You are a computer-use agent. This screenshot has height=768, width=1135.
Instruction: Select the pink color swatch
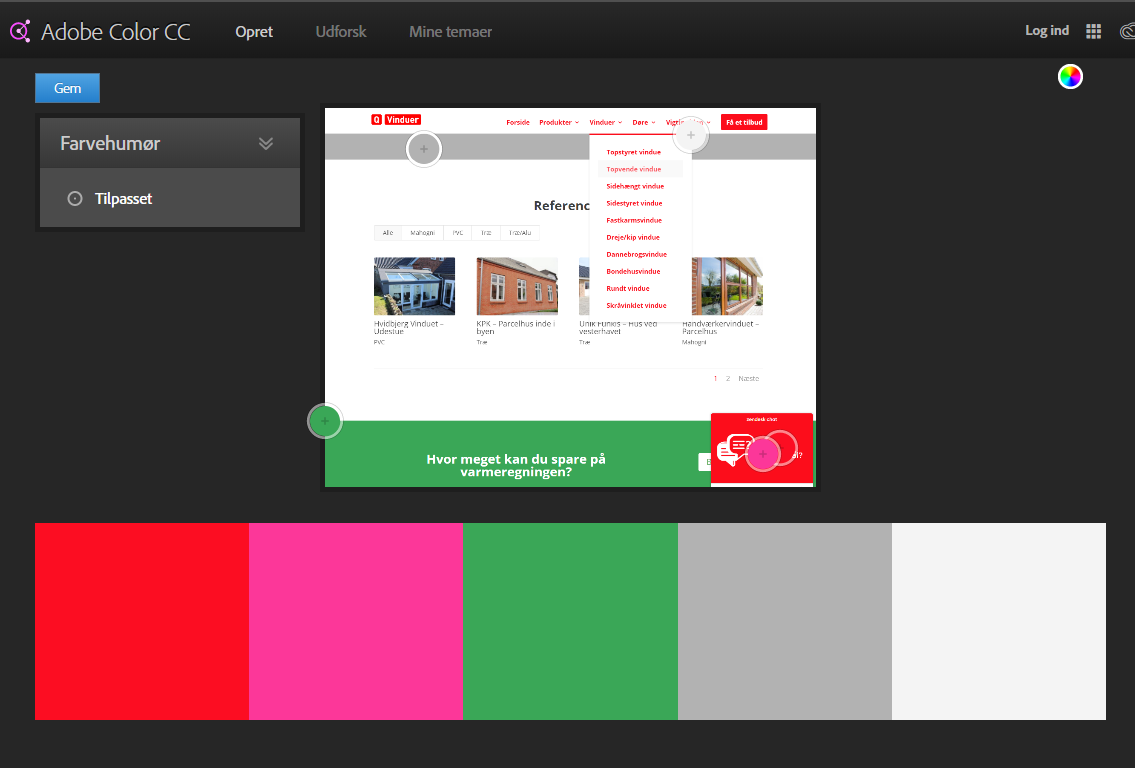356,621
